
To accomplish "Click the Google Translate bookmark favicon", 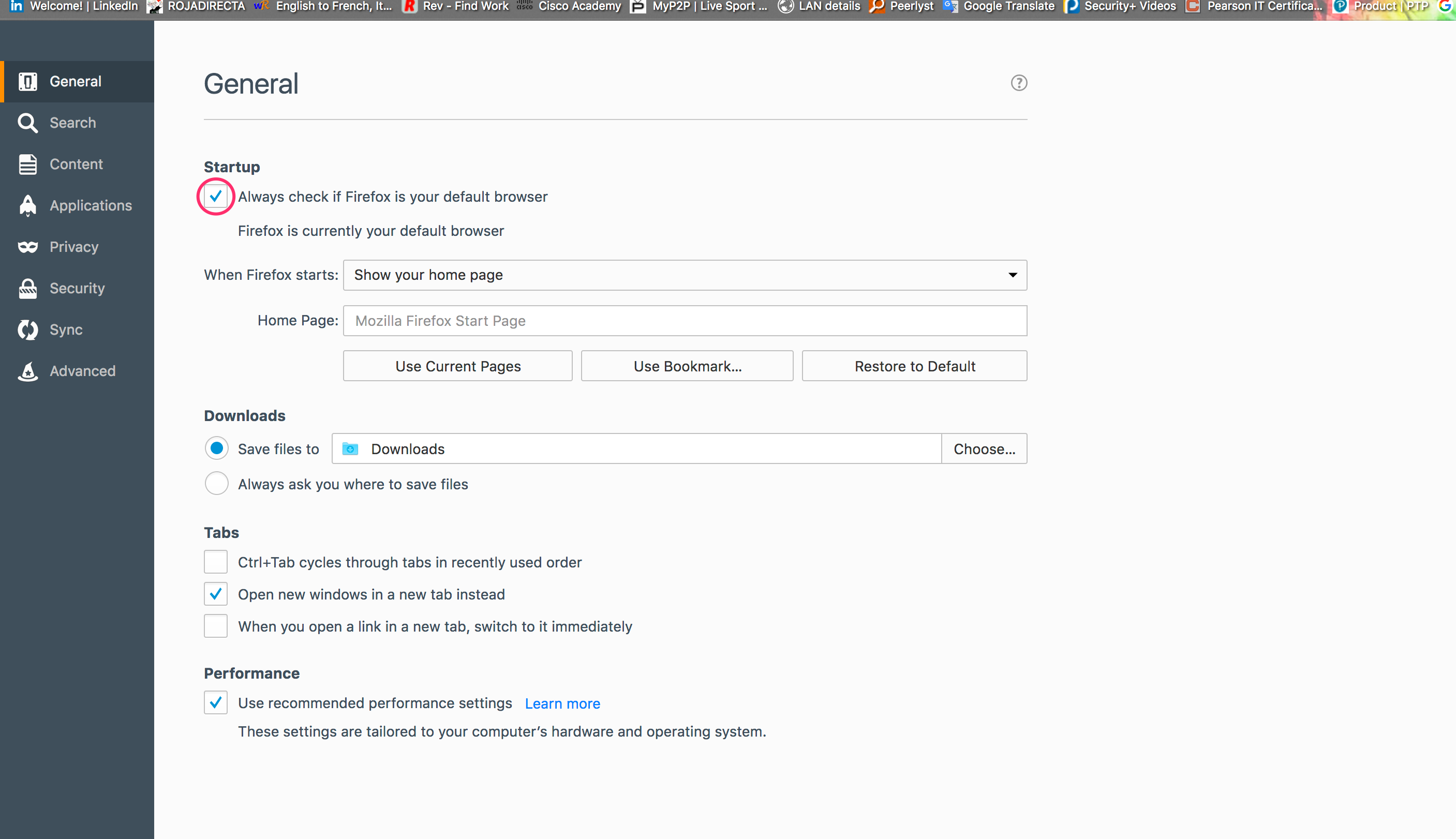I will pos(950,6).
